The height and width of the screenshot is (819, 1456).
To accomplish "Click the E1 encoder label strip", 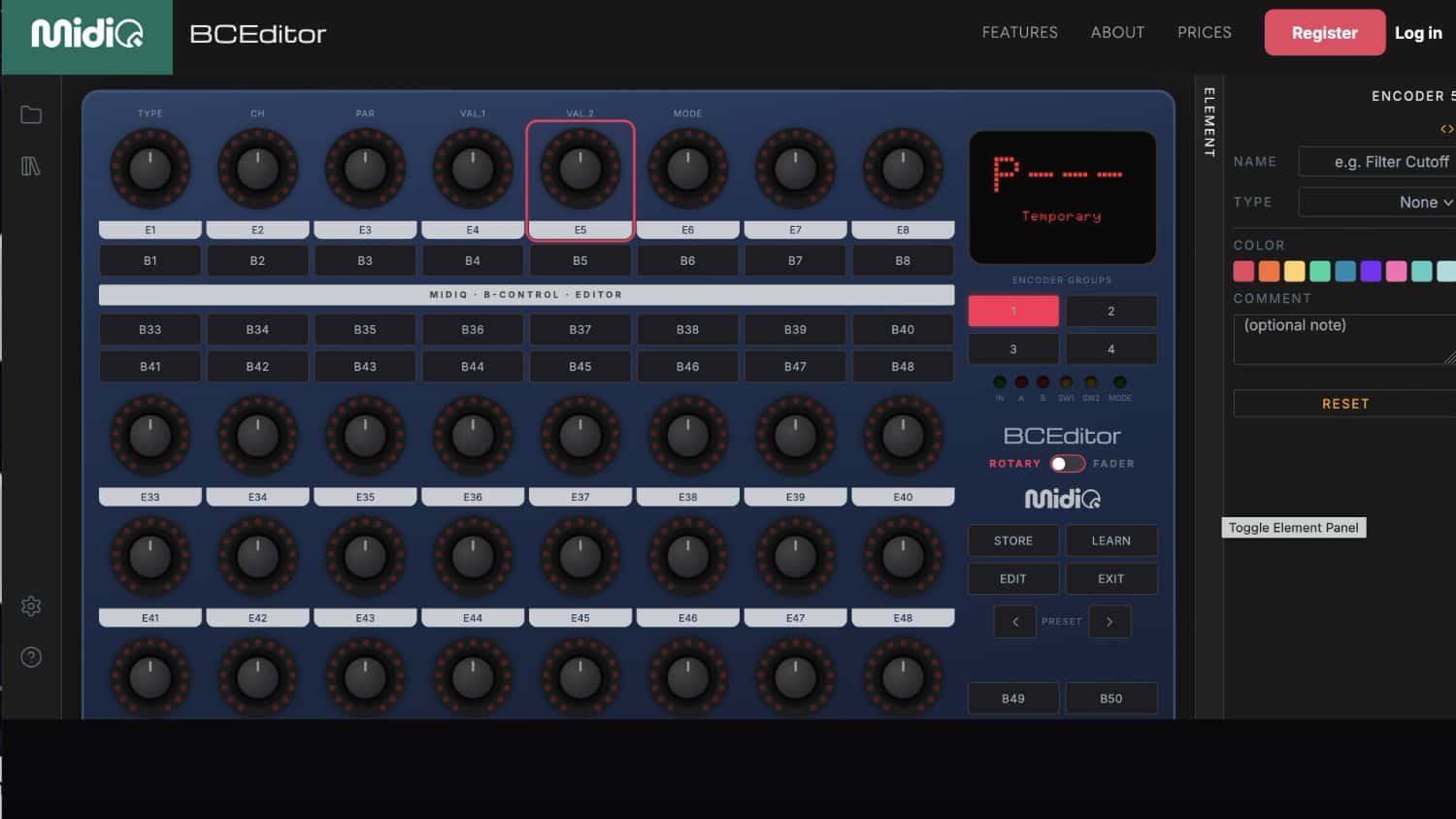I will 150,230.
